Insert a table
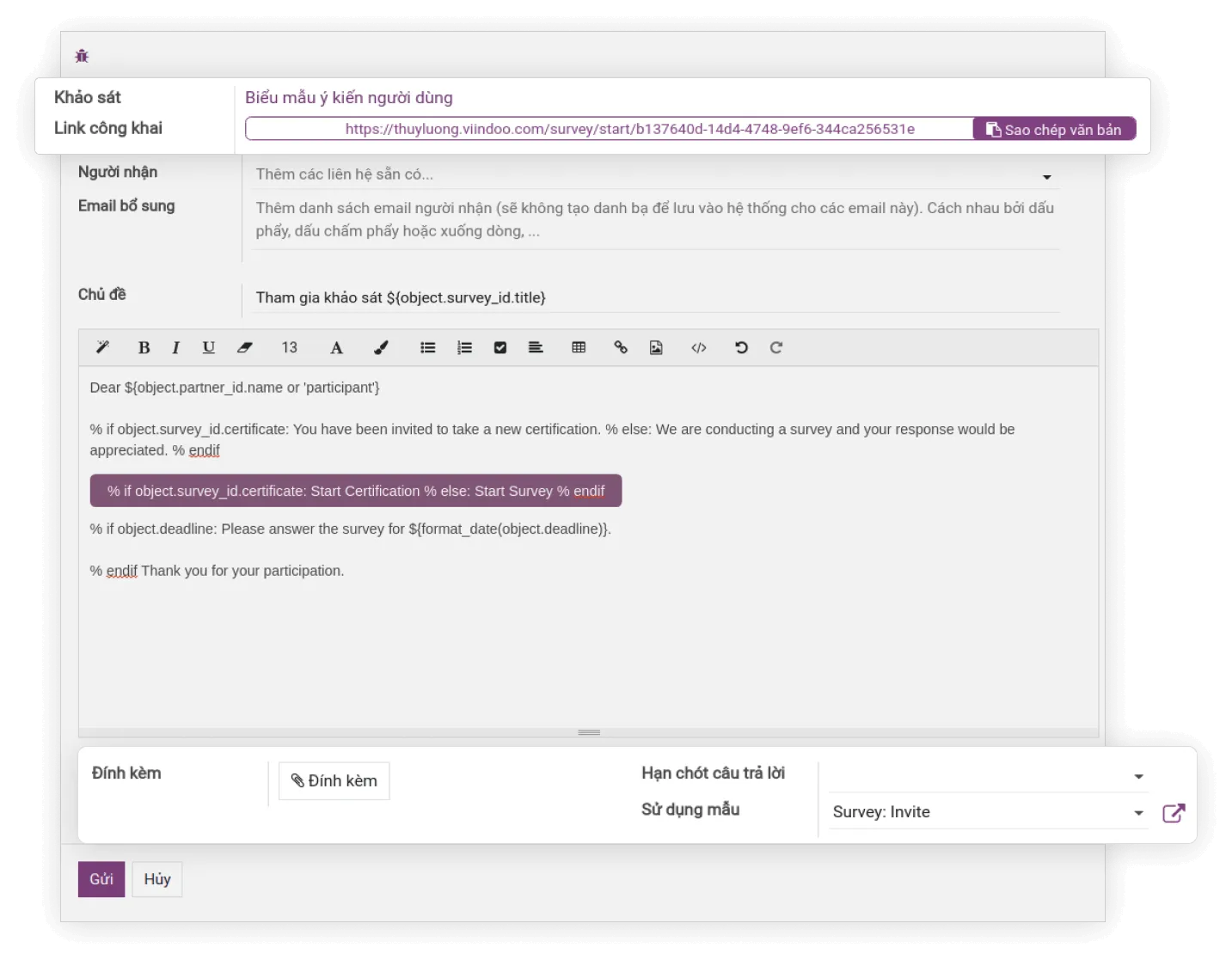Image resolution: width=1232 pixels, height=960 pixels. point(579,347)
